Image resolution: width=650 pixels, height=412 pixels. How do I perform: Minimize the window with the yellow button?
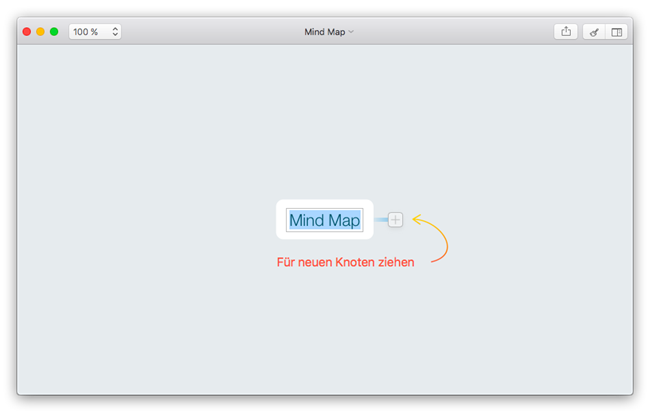40,32
